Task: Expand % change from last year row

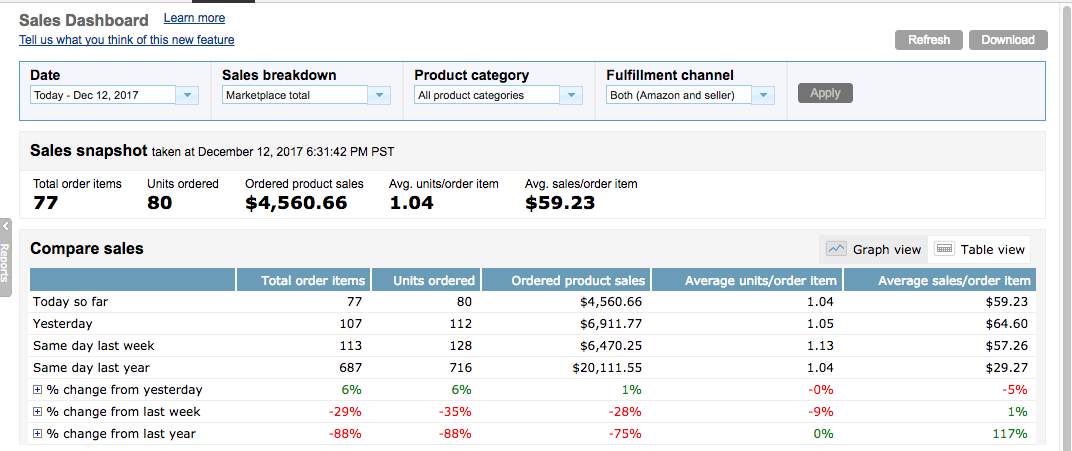Action: [38, 434]
